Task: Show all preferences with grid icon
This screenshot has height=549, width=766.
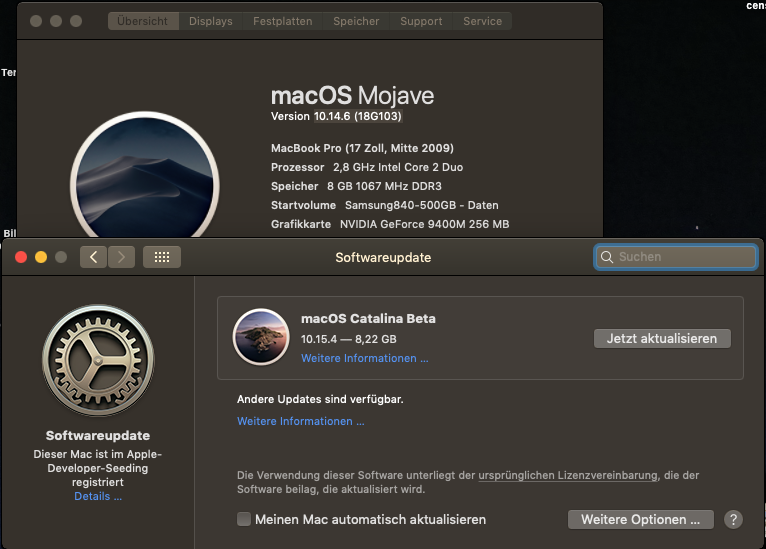Action: (162, 257)
